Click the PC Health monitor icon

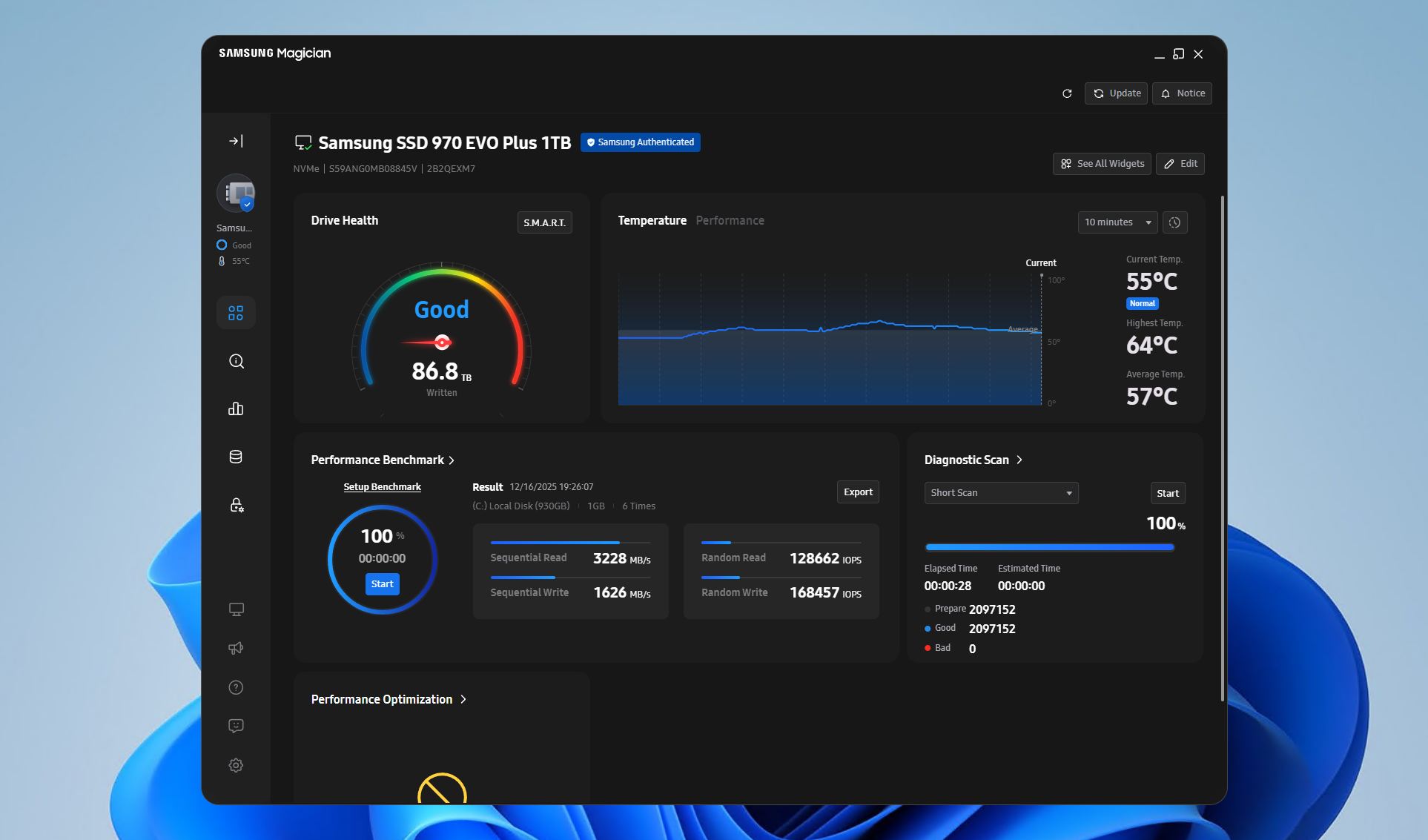tap(236, 609)
